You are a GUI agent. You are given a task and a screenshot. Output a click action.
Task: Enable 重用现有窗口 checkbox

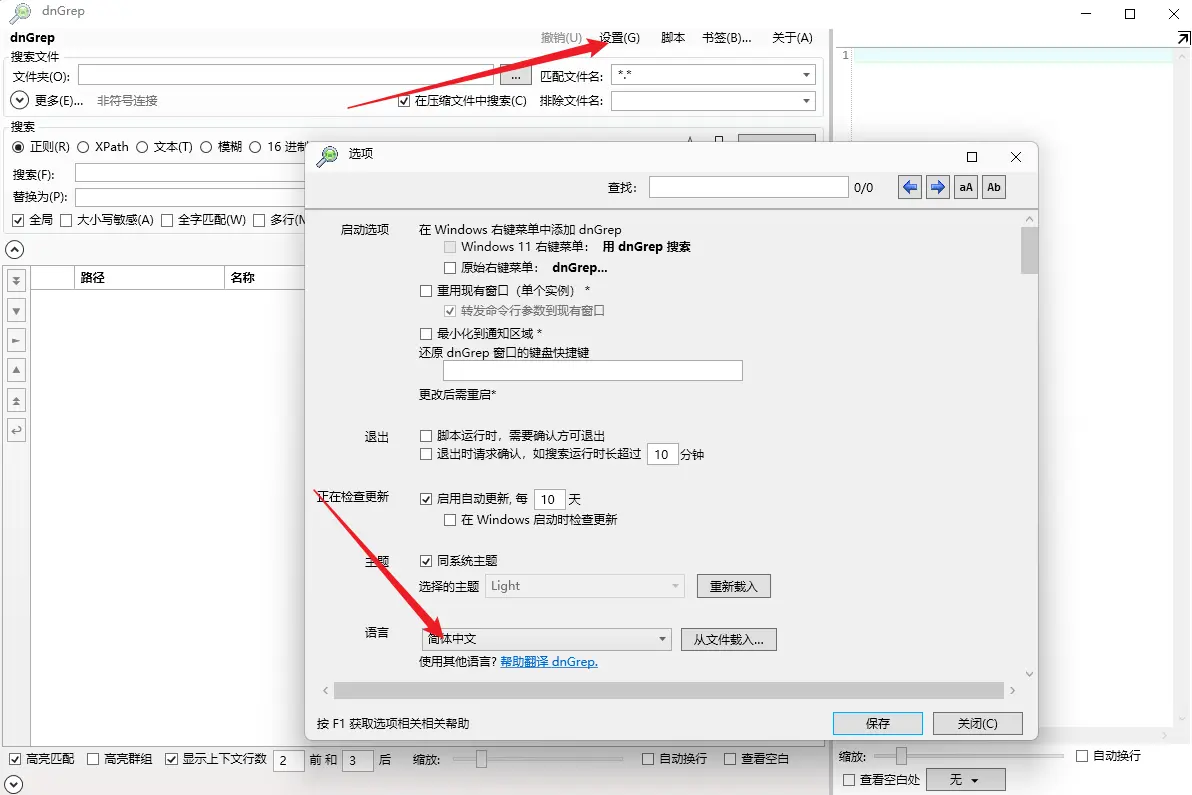point(426,291)
